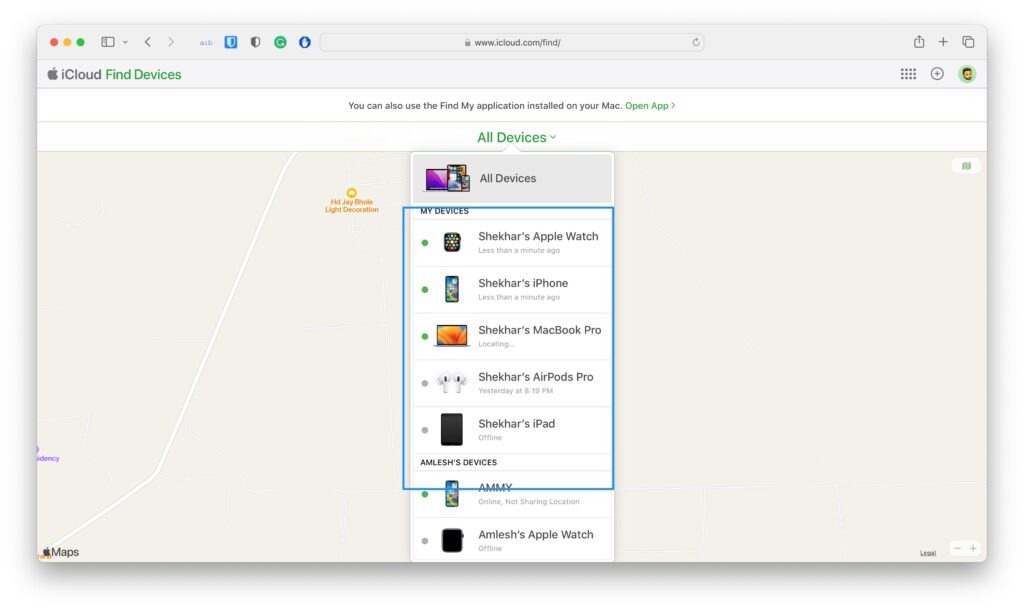Zoom out the map
1024x611 pixels.
click(x=957, y=548)
